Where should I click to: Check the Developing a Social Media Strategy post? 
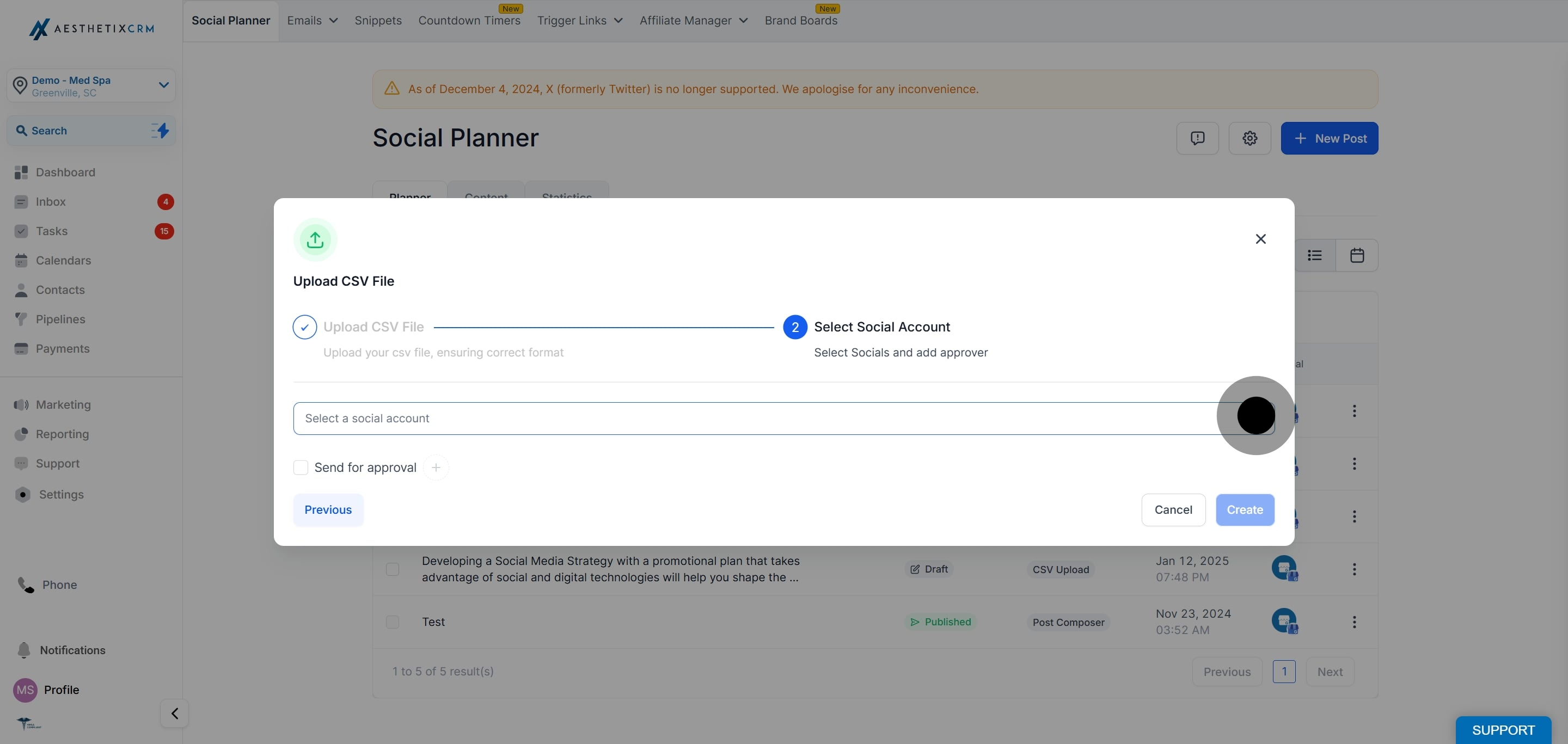[x=393, y=569]
